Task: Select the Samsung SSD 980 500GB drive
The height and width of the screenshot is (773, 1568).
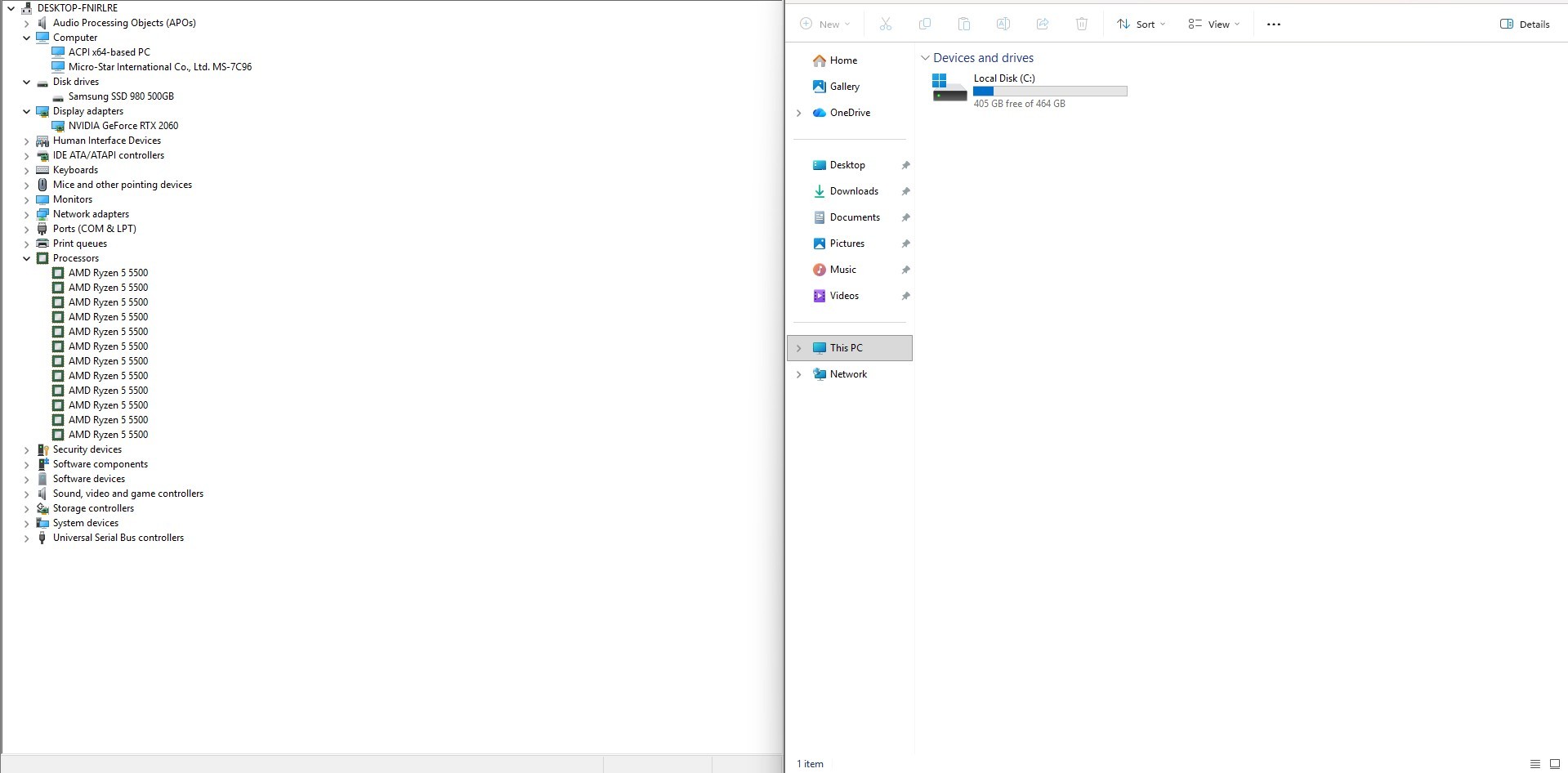Action: pos(121,96)
